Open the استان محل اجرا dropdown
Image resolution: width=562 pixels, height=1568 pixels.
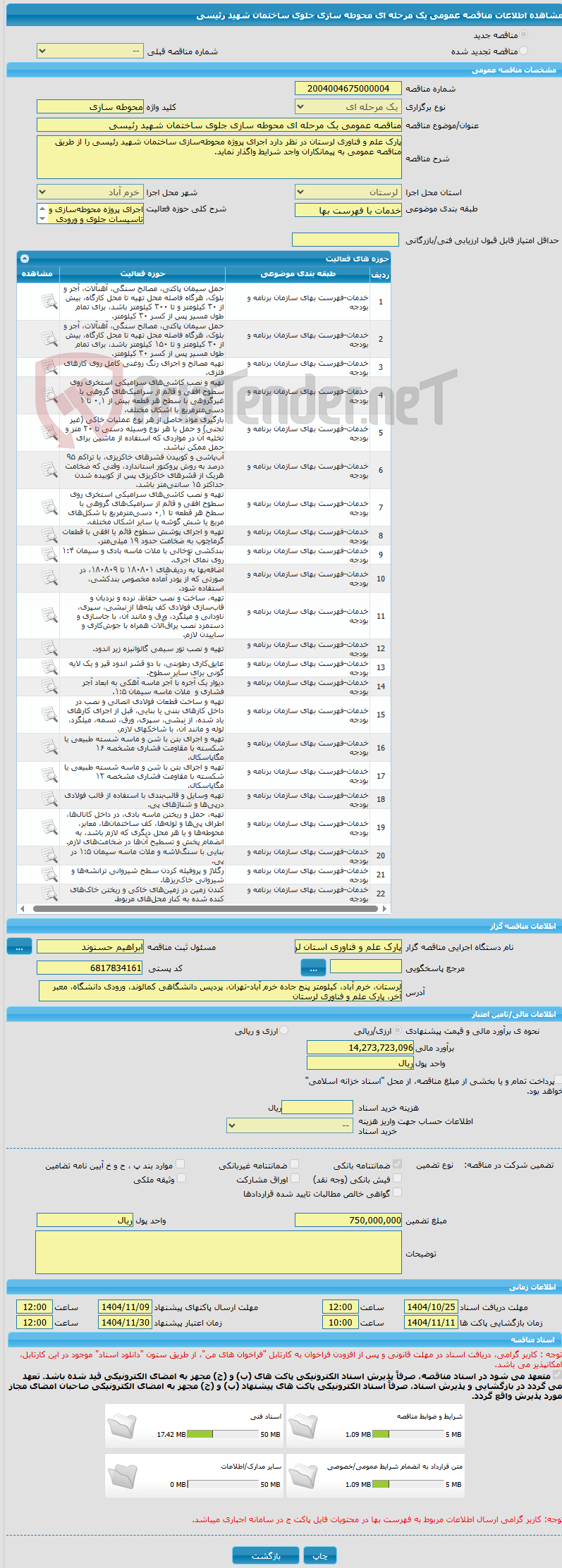[348, 192]
